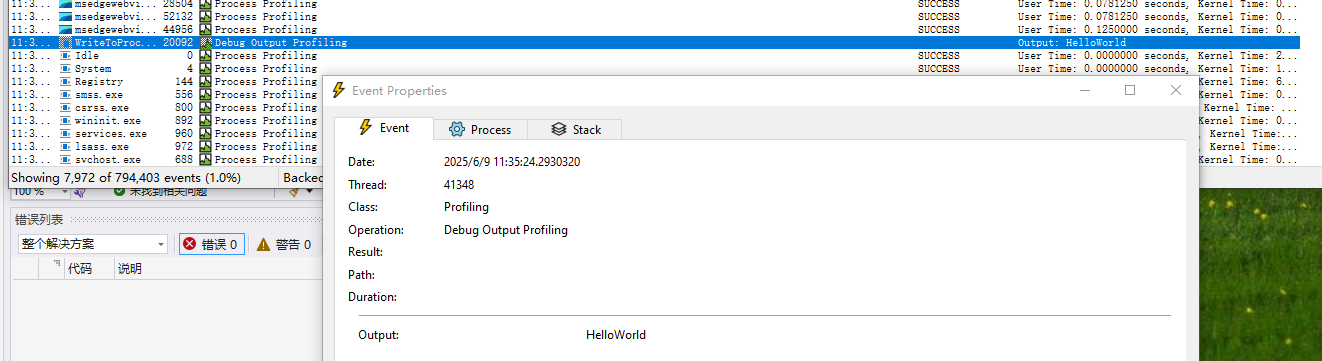The width and height of the screenshot is (1322, 361).
Task: Click the process icon beside wininit.exe
Action: coord(66,121)
